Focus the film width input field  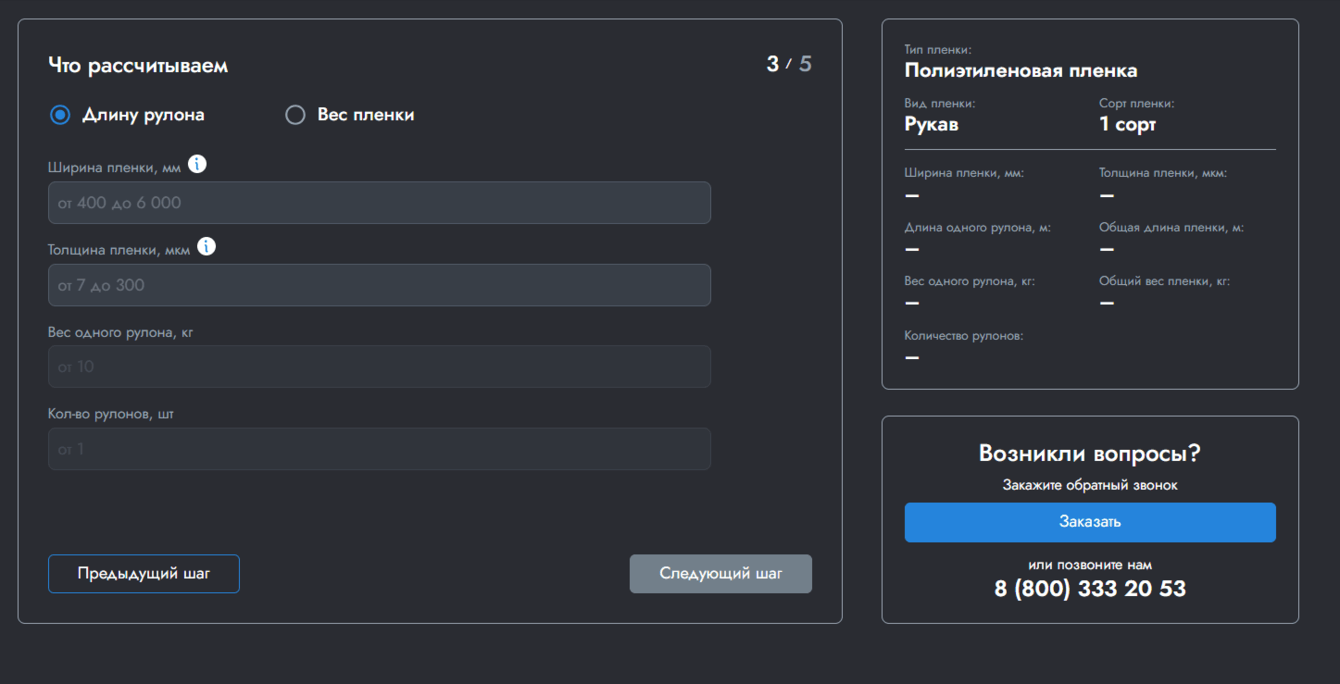[379, 203]
